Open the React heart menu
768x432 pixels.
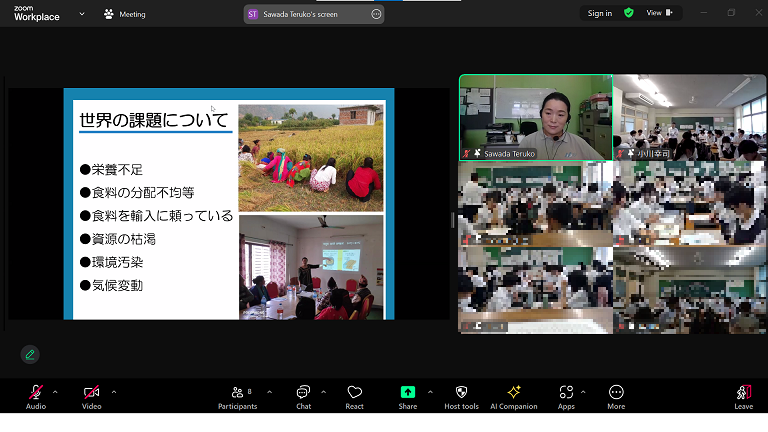tap(355, 397)
